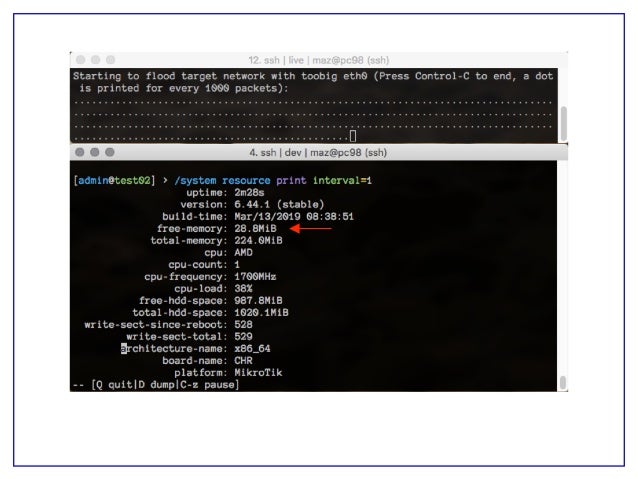The height and width of the screenshot is (479, 638).
Task: Click scrollbar thumb in the dev ssh window
Action: click(x=563, y=383)
